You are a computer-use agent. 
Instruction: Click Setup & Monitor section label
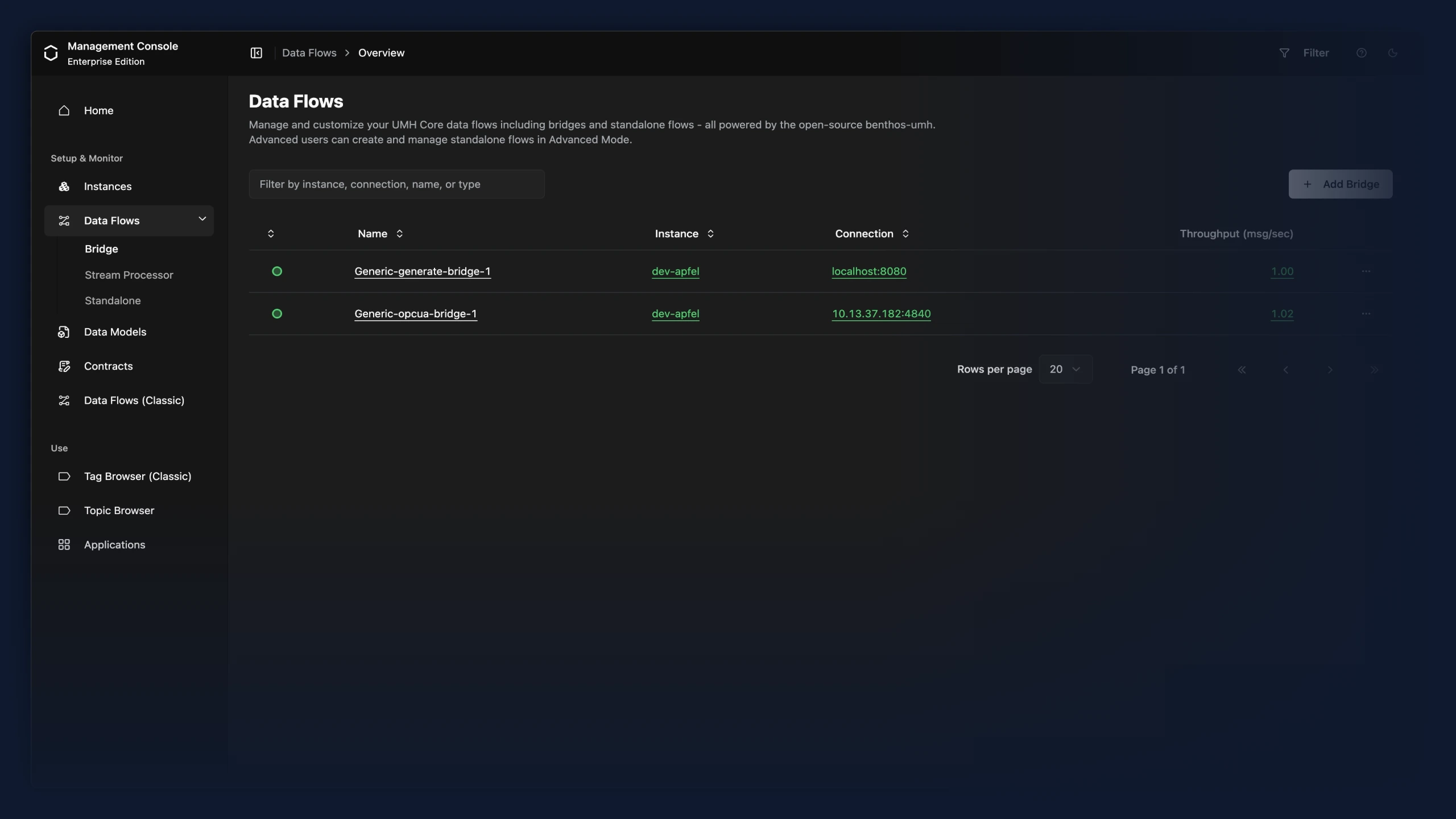tap(87, 158)
